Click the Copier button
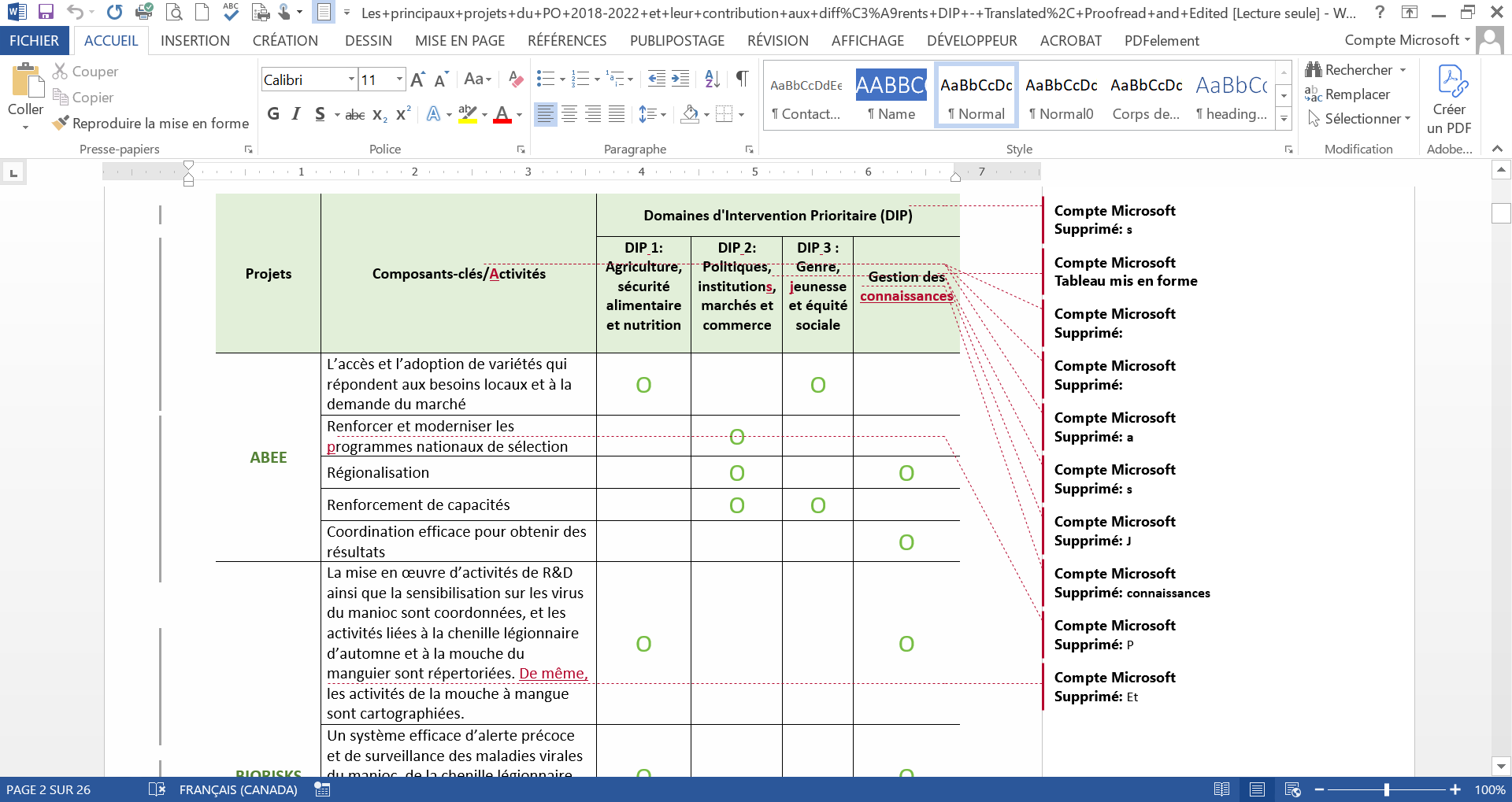Image resolution: width=1512 pixels, height=802 pixels. (83, 98)
